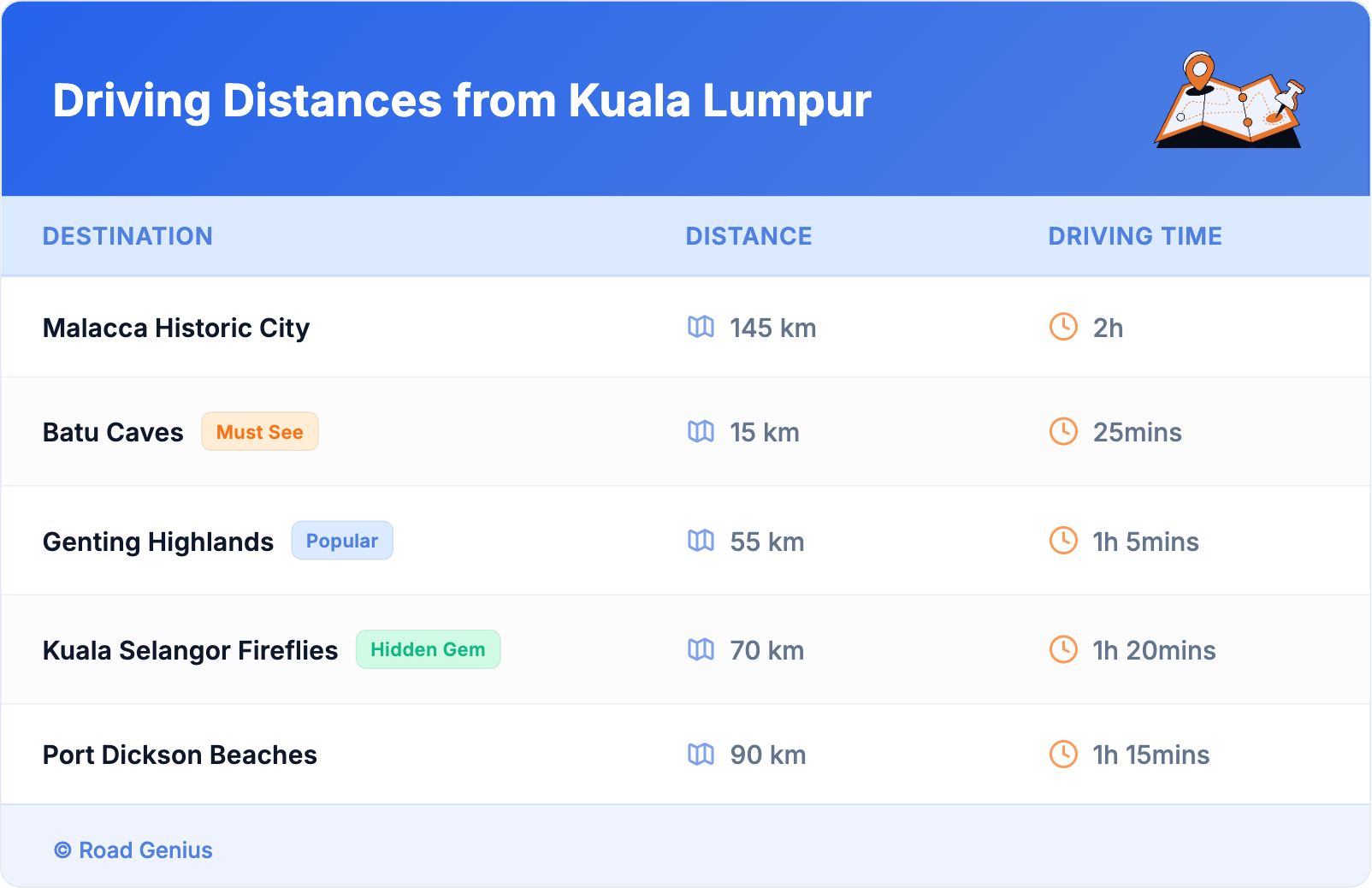Click the map icon beside 145 km
The width and height of the screenshot is (1372, 888).
[701, 327]
